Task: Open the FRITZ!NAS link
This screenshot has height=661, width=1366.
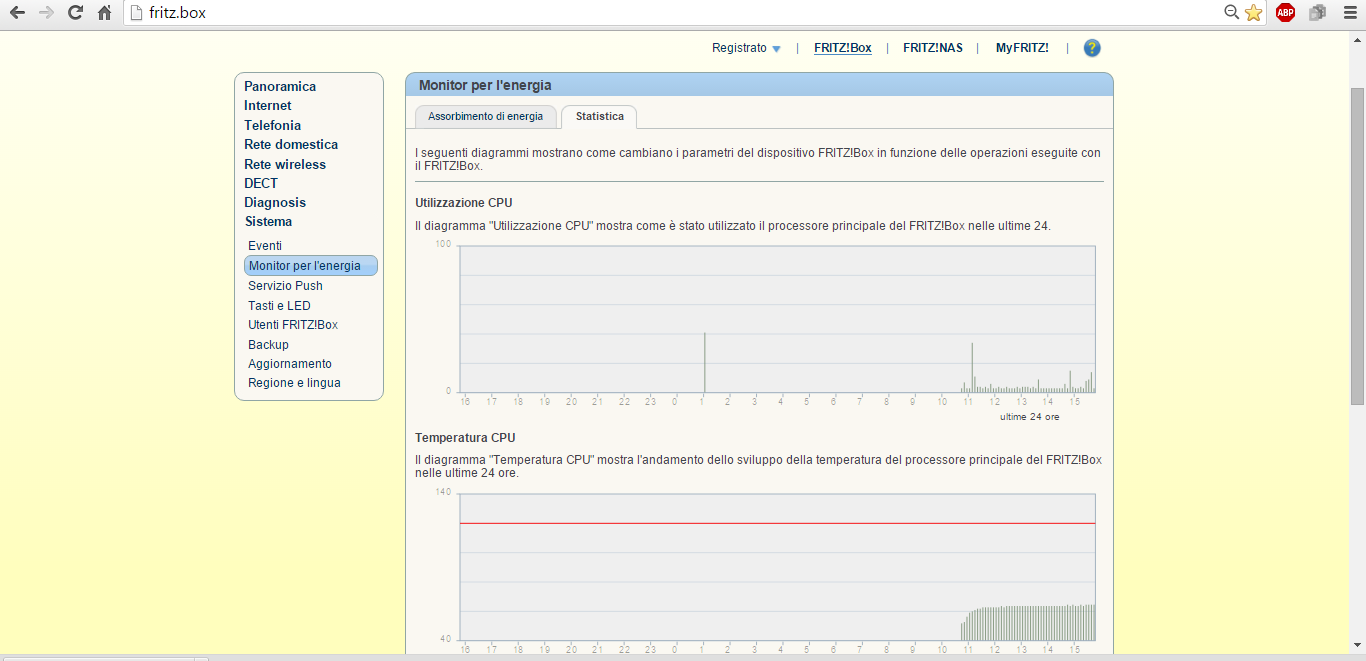Action: point(932,48)
